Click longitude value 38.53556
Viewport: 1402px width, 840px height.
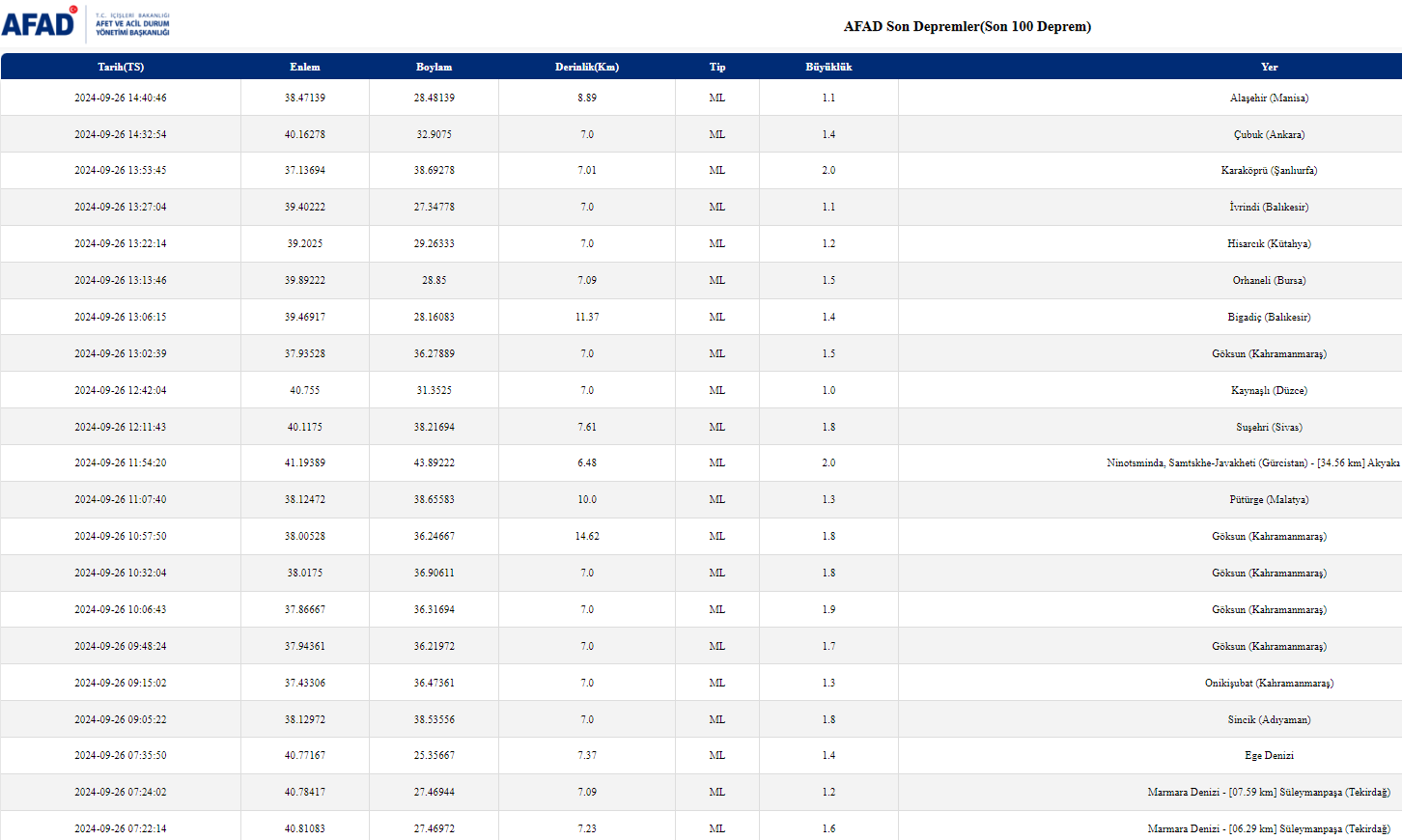point(435,719)
